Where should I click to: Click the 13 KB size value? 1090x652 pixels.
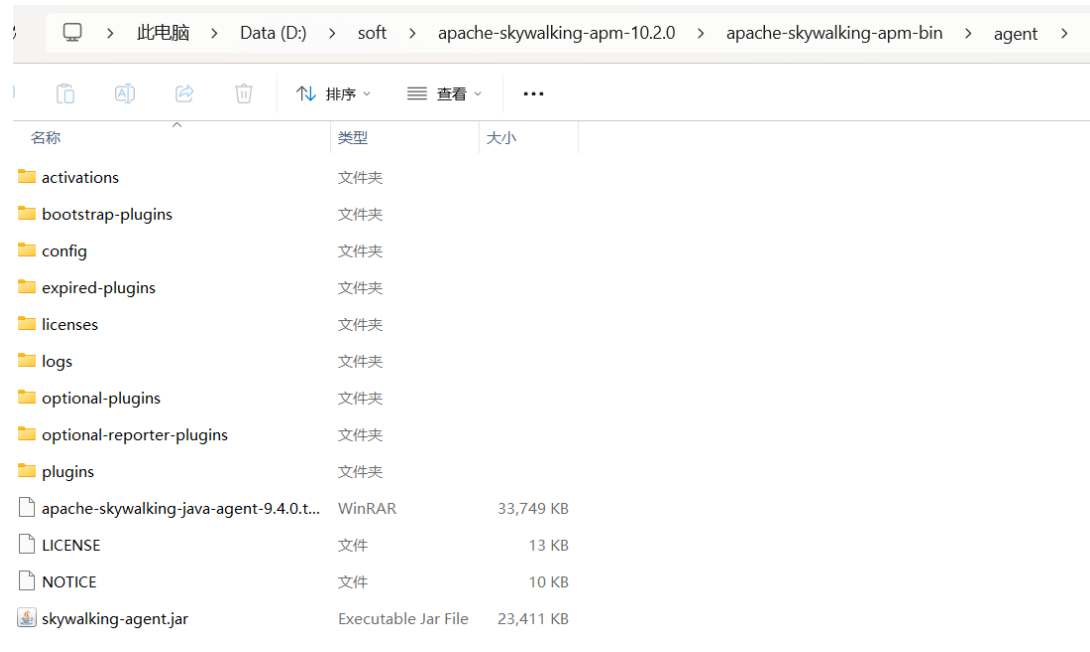click(548, 546)
